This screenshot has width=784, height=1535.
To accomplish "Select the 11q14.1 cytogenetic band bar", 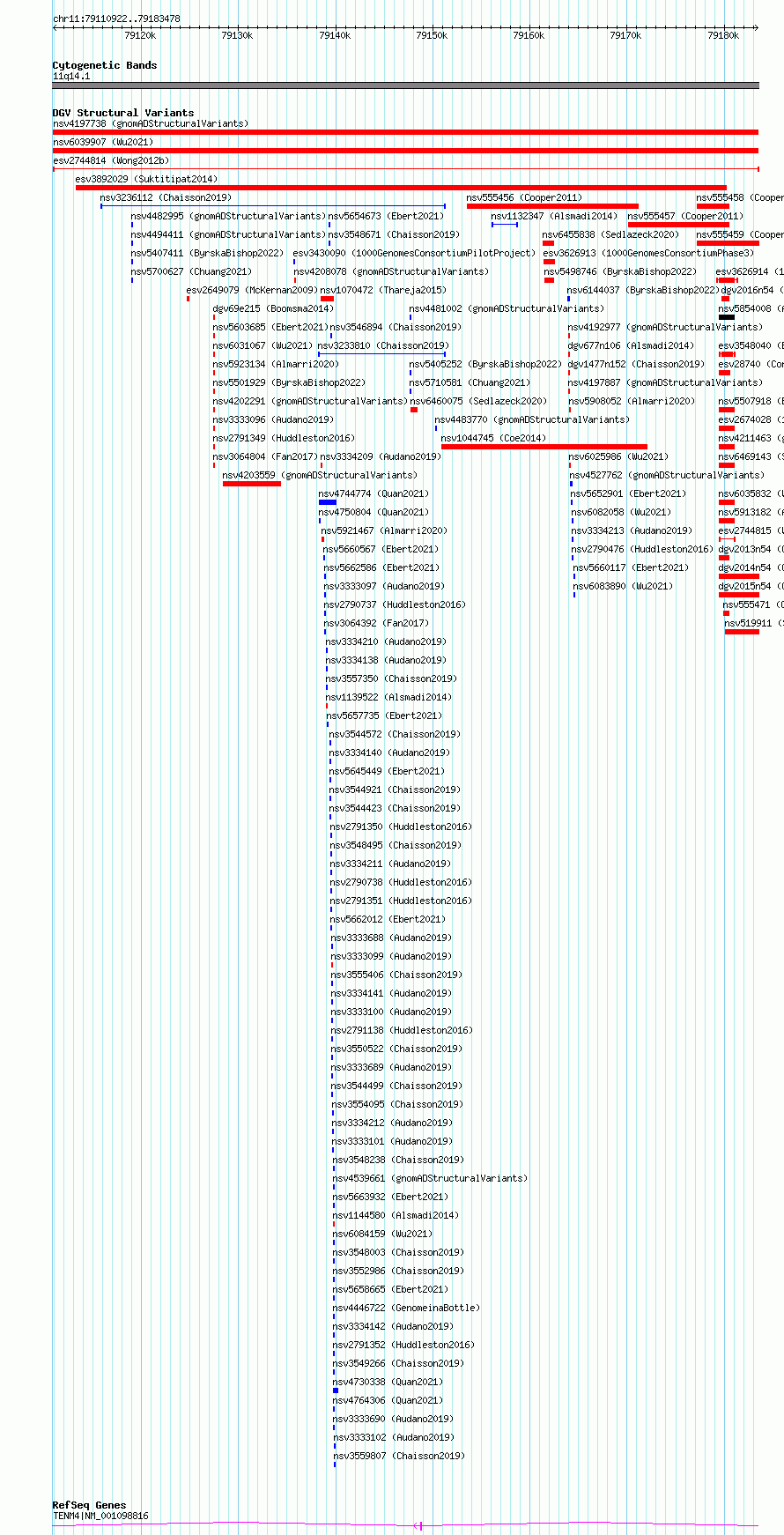I will (x=405, y=85).
